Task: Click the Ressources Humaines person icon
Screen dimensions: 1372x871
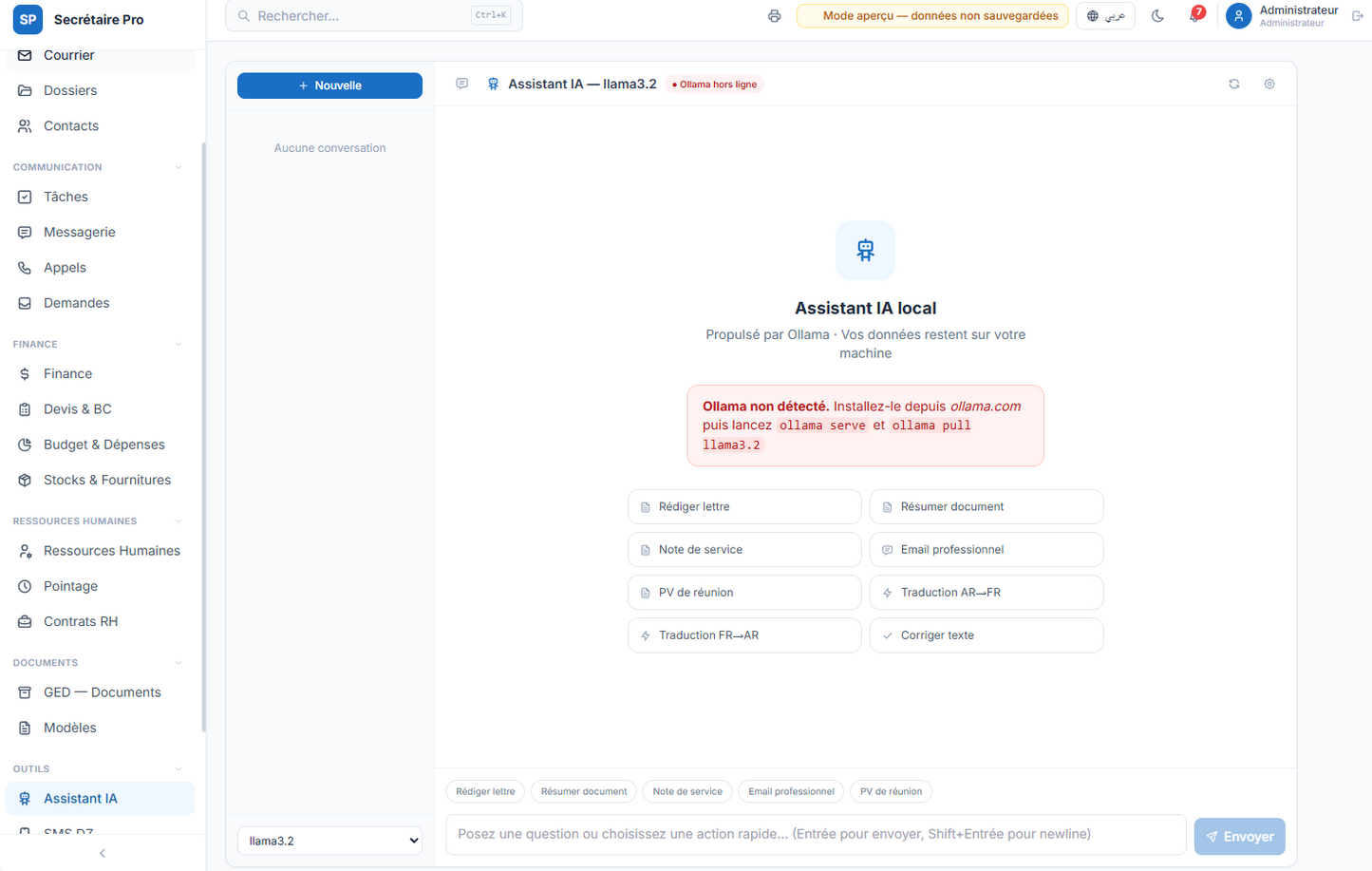Action: click(x=25, y=551)
